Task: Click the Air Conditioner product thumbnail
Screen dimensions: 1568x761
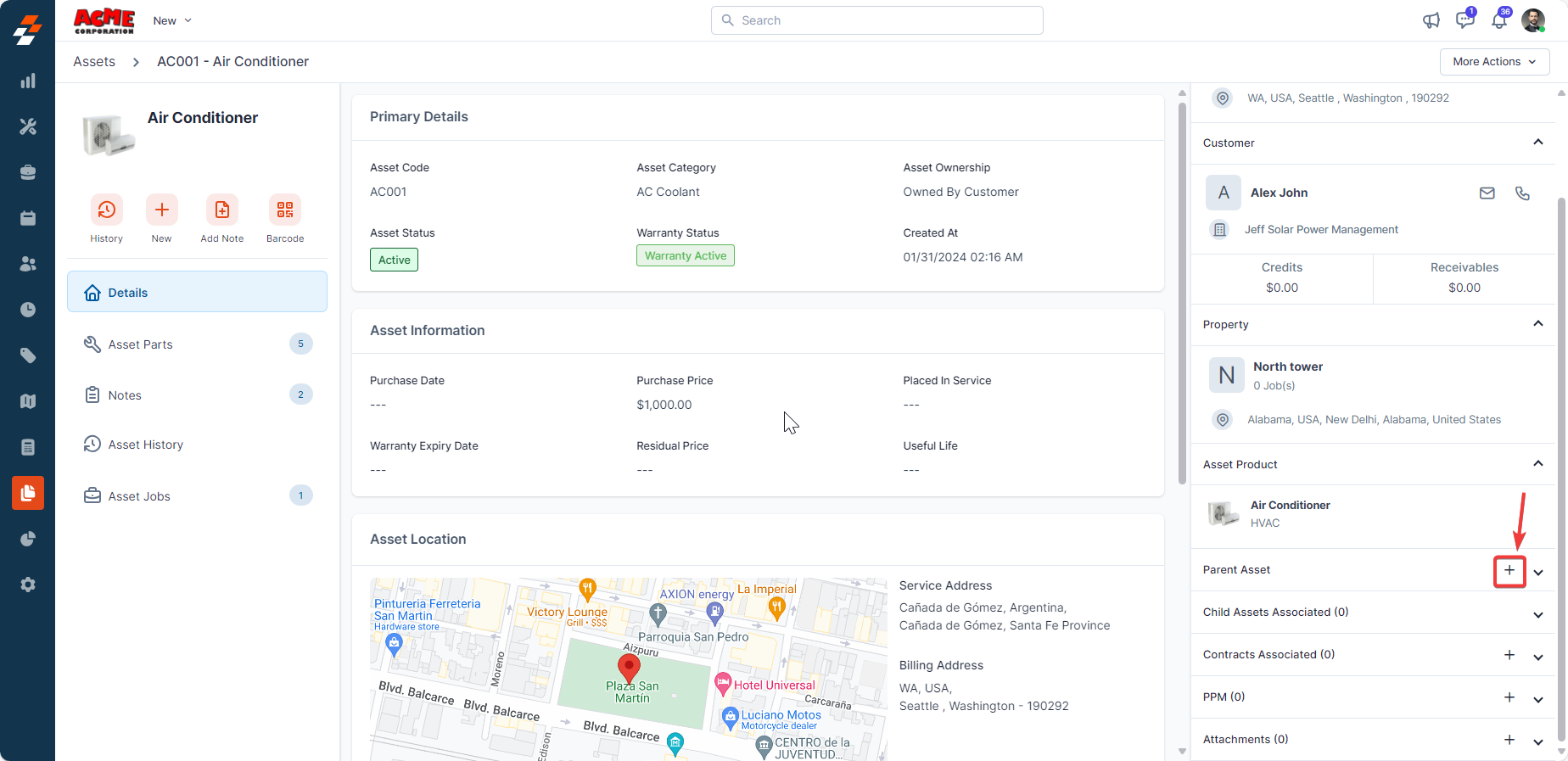Action: (x=1223, y=513)
